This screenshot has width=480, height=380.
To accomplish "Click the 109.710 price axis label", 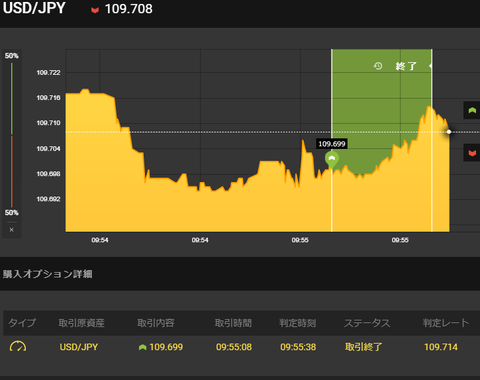I will [48, 123].
